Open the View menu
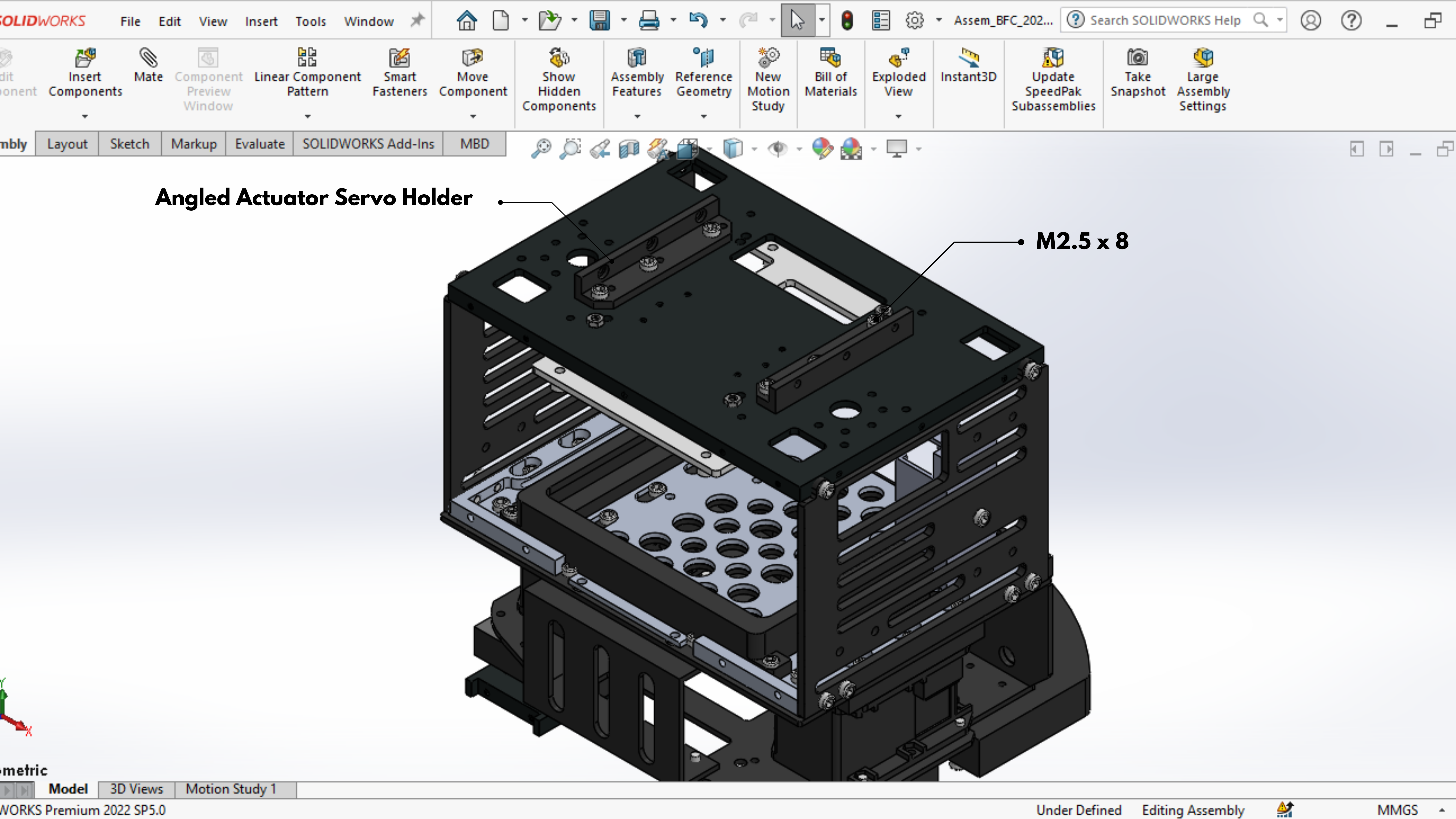The height and width of the screenshot is (819, 1456). click(x=213, y=22)
